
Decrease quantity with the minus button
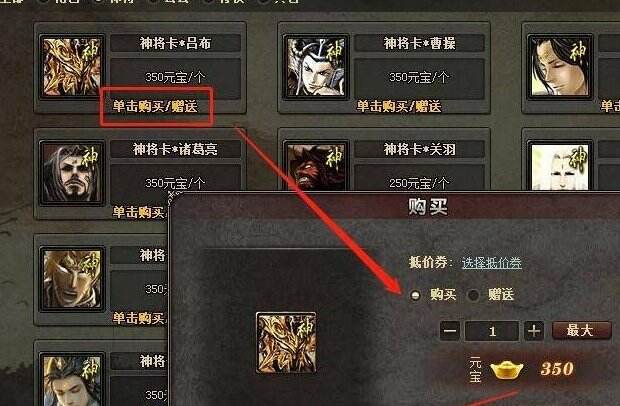coord(450,331)
